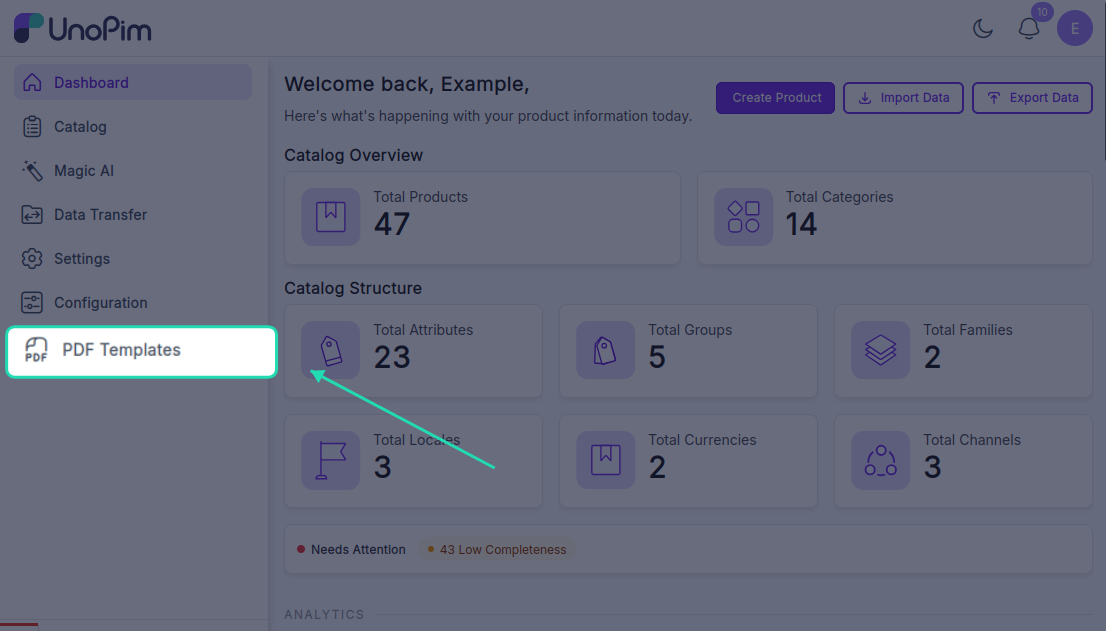
Task: Click the 43 Low Completeness badge
Action: tap(497, 549)
